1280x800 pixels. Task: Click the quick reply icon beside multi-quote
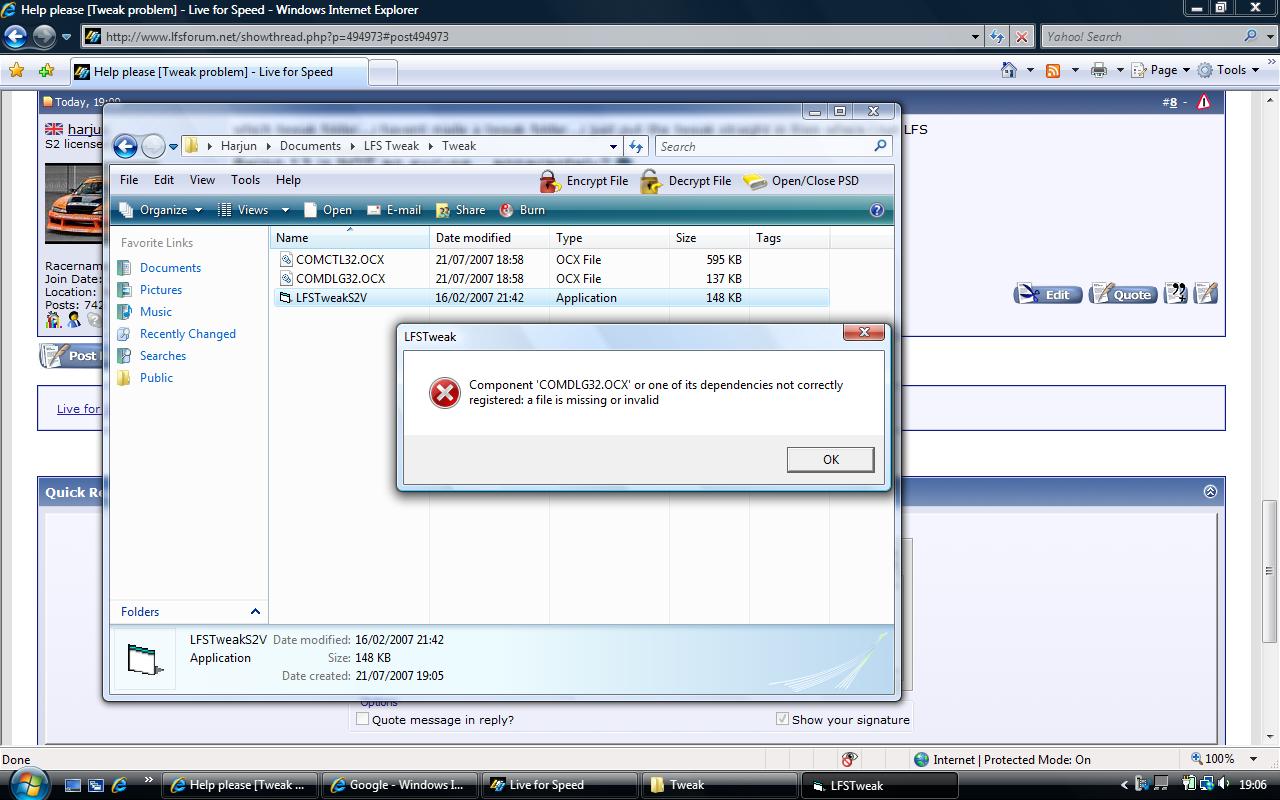point(1206,294)
